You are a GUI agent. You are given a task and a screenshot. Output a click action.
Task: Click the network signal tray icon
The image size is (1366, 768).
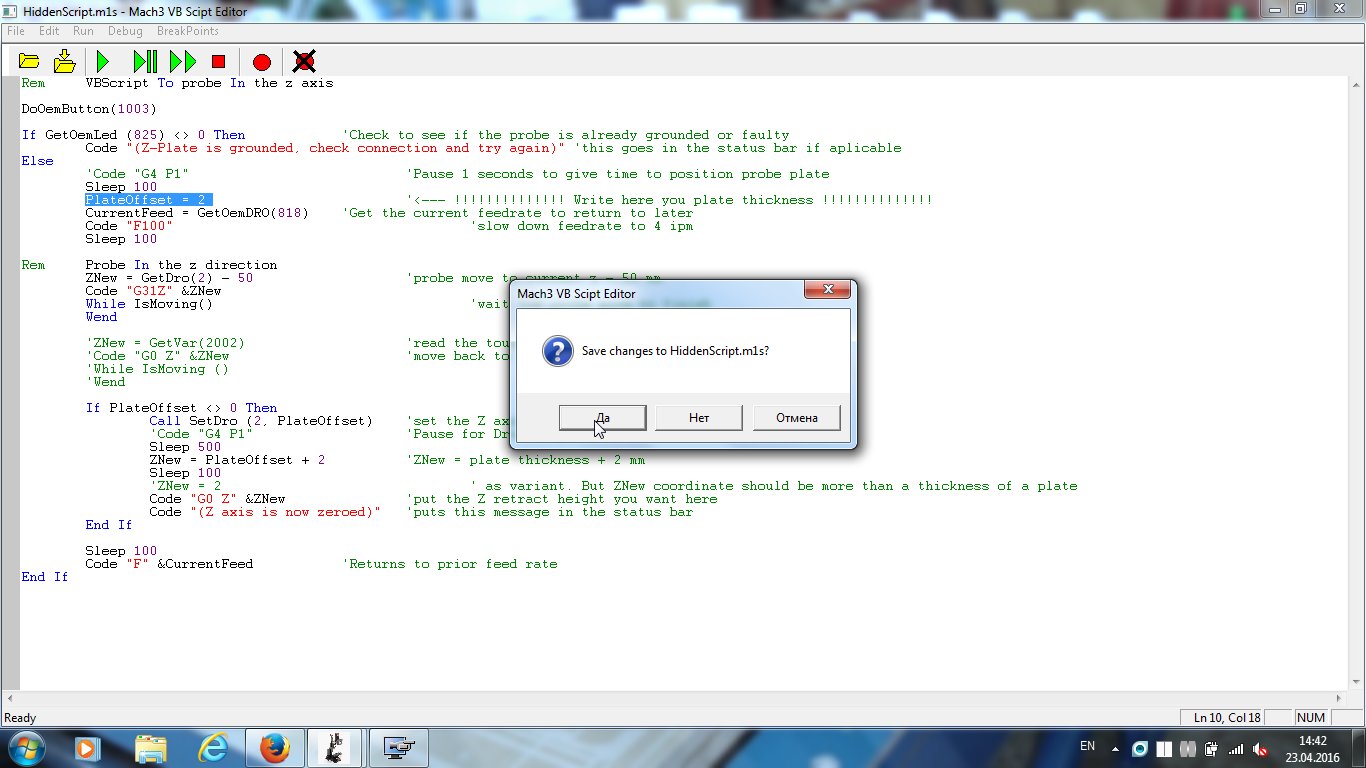click(1236, 748)
